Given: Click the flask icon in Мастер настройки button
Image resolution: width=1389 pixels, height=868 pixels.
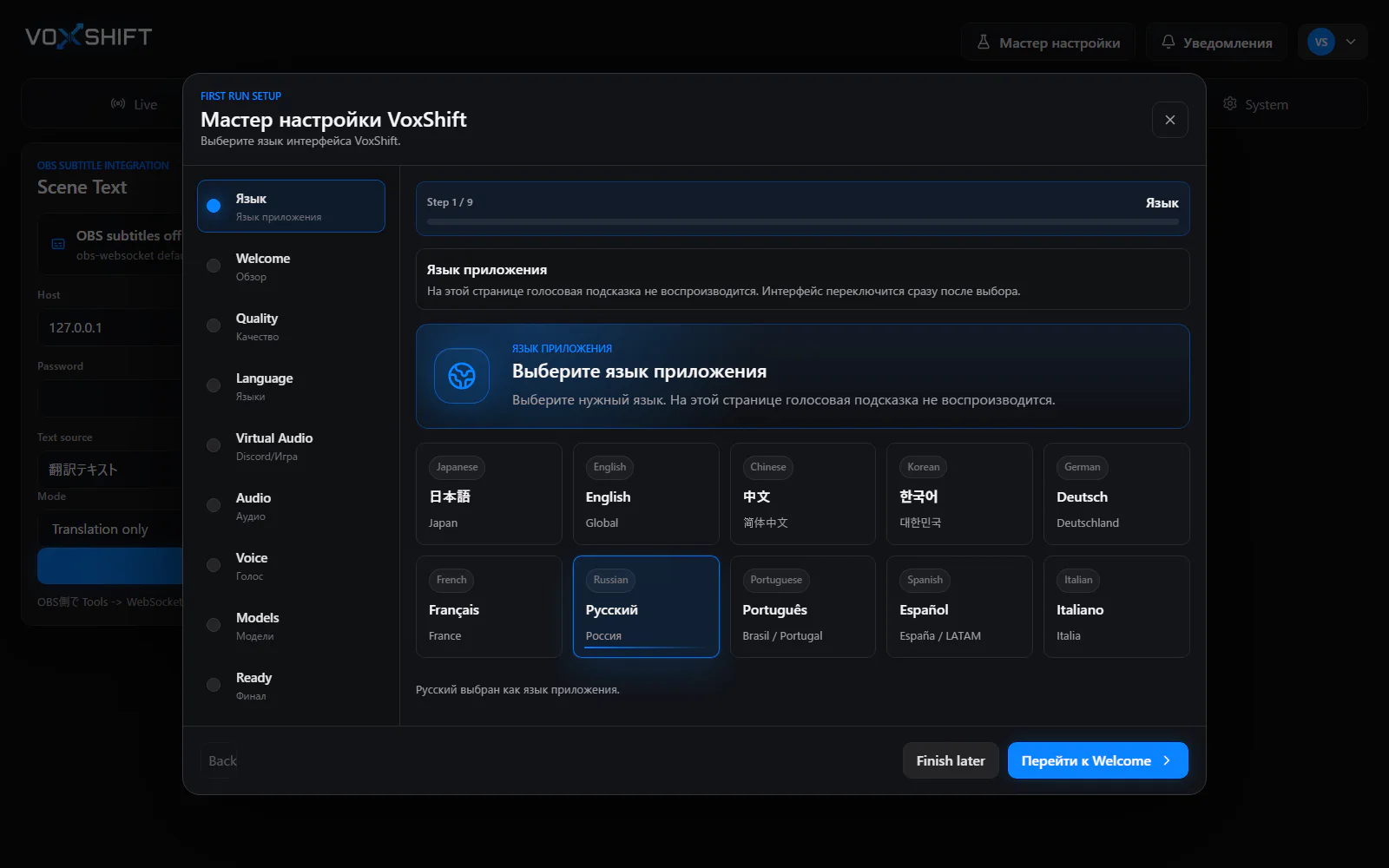Looking at the screenshot, I should (984, 42).
